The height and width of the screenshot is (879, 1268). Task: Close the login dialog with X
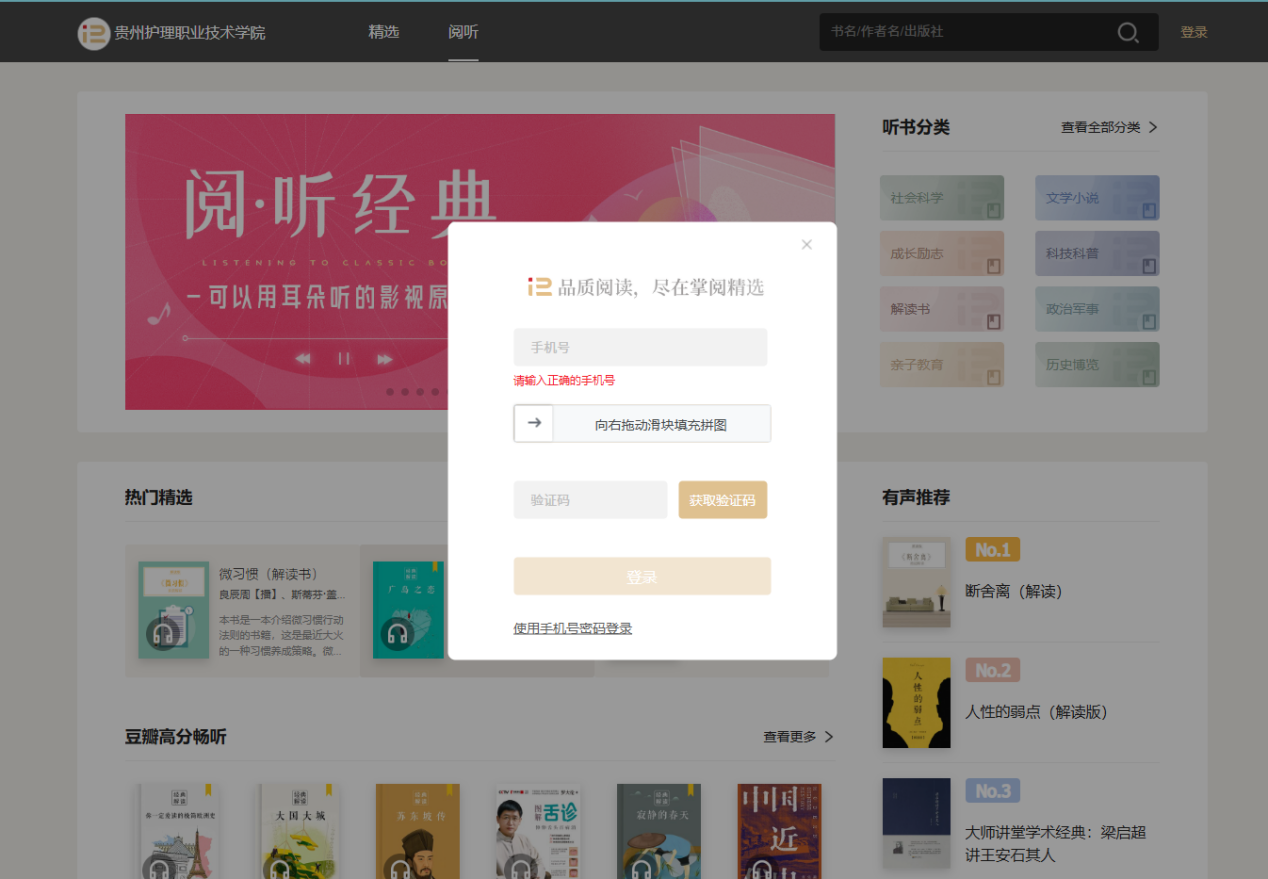[807, 245]
